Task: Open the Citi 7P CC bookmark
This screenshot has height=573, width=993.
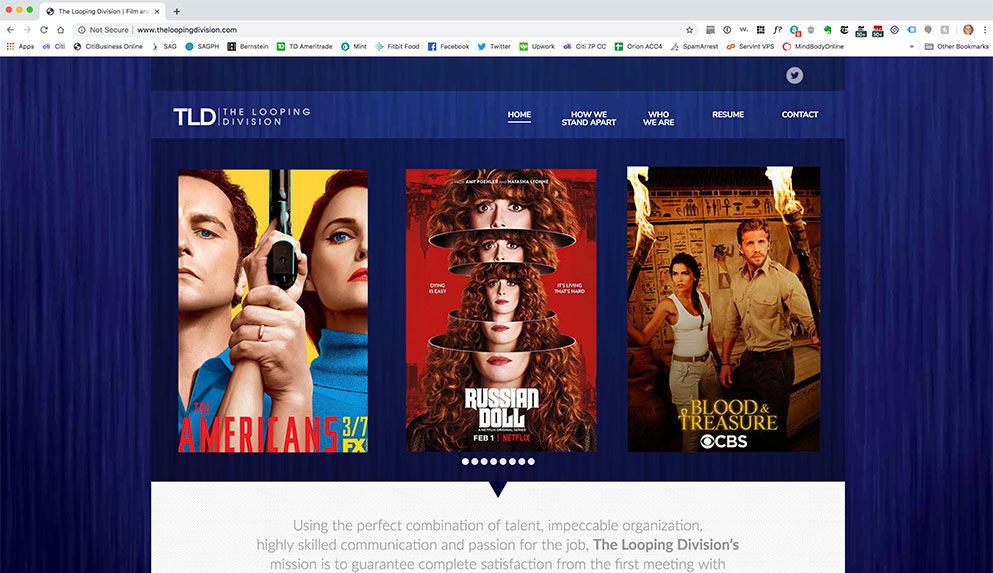Action: tap(585, 46)
